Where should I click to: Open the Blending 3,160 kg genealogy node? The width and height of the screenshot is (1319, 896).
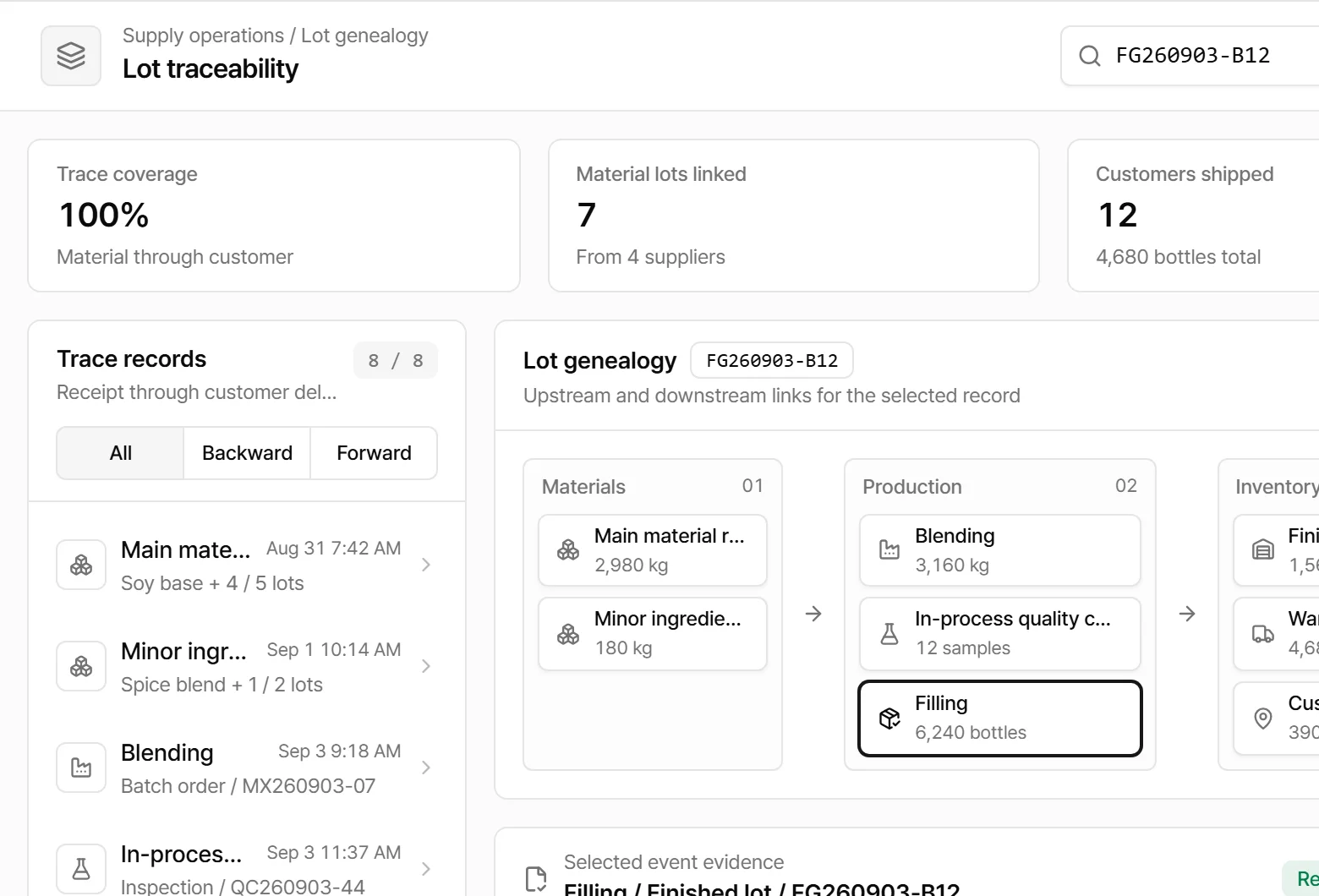pyautogui.click(x=1000, y=550)
